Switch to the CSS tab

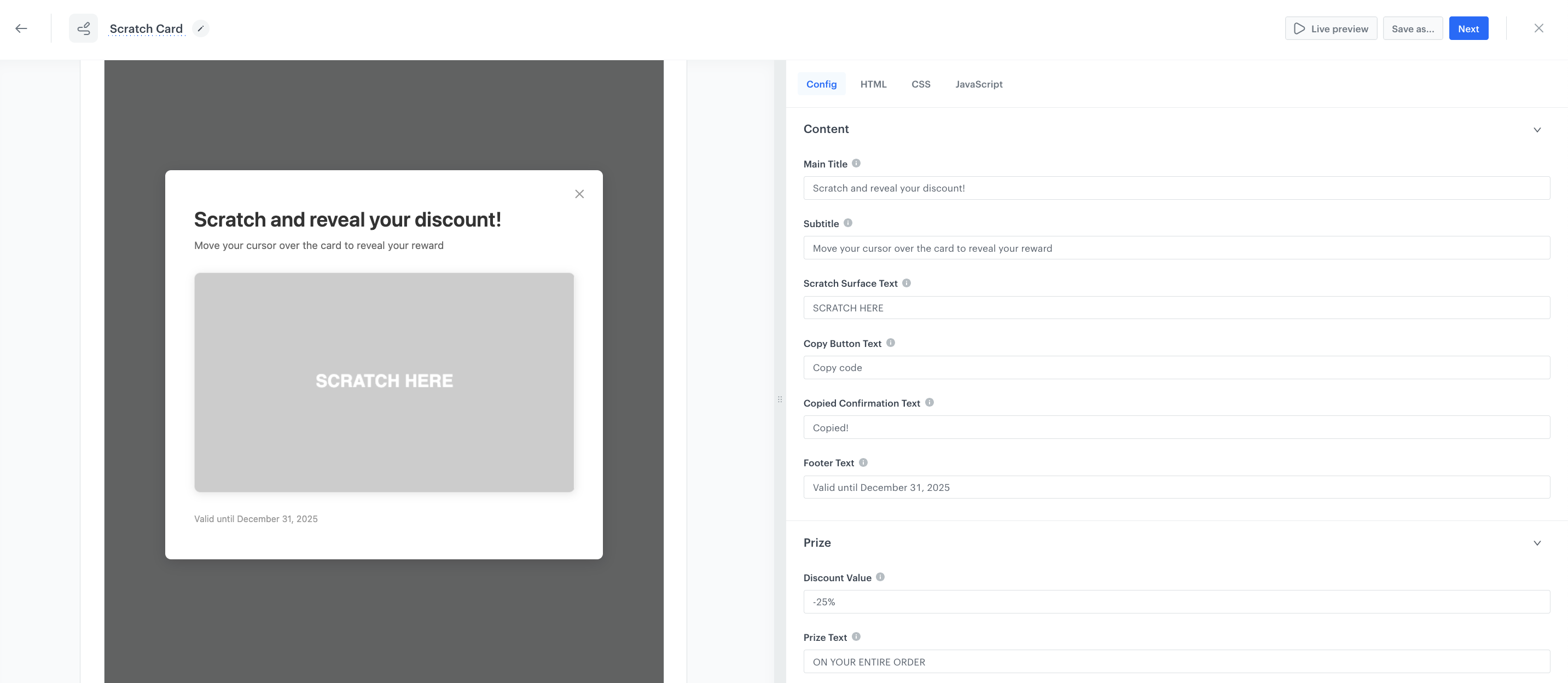click(920, 84)
